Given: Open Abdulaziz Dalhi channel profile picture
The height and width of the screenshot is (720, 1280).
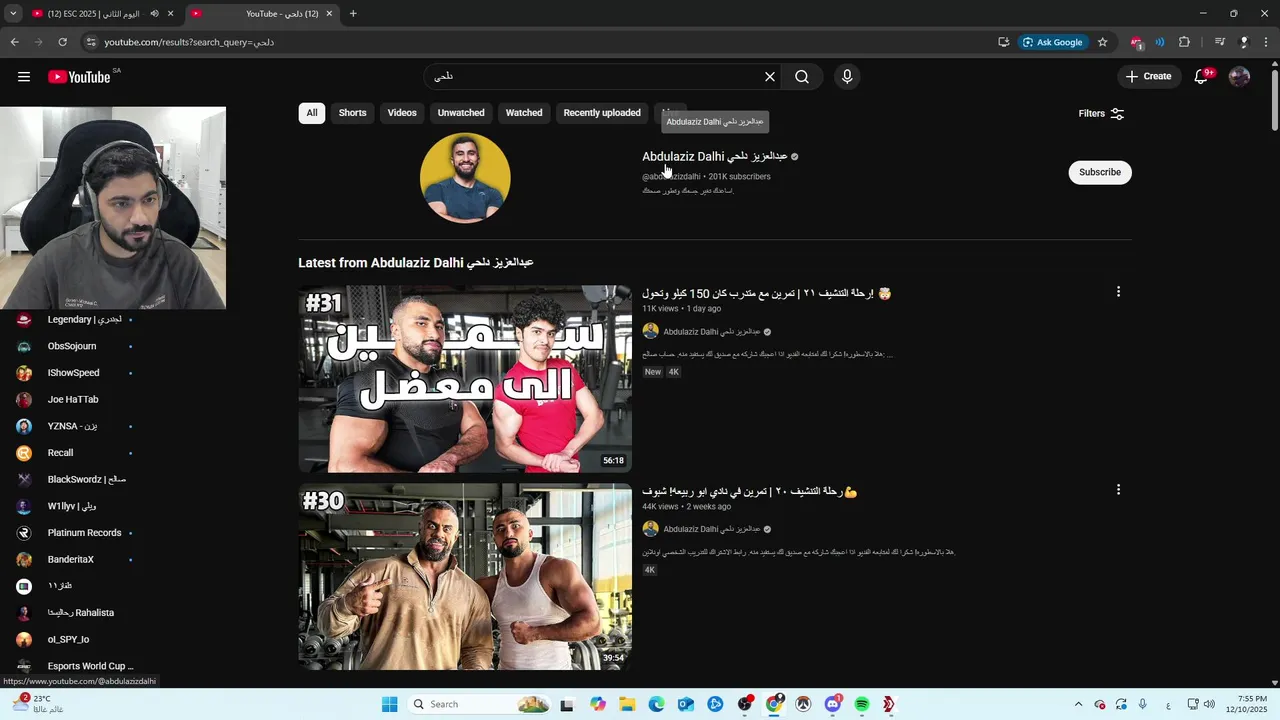Looking at the screenshot, I should click(465, 178).
